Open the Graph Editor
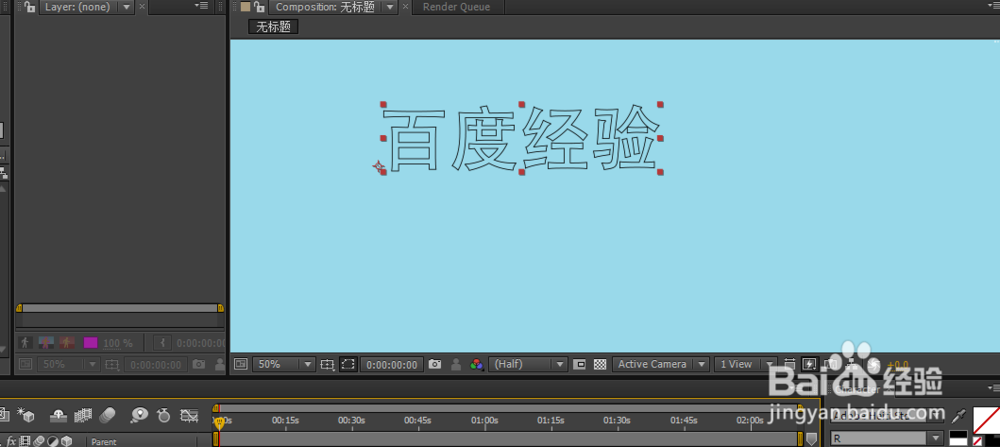 point(189,416)
